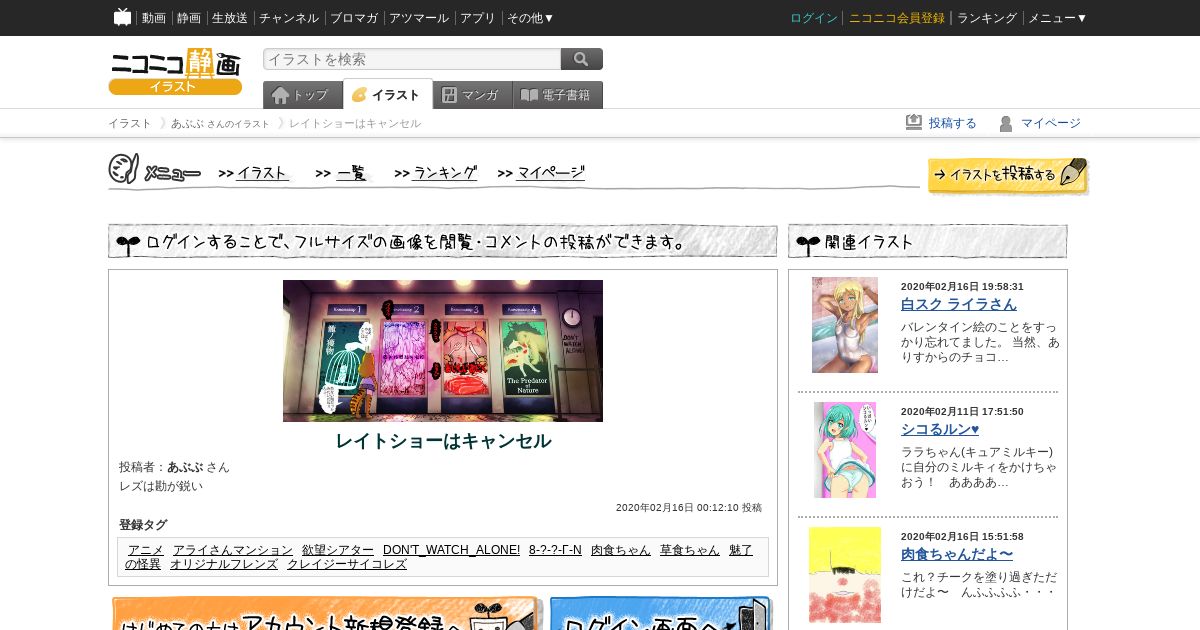
Task: Click the search magnifier button
Action: pos(582,59)
